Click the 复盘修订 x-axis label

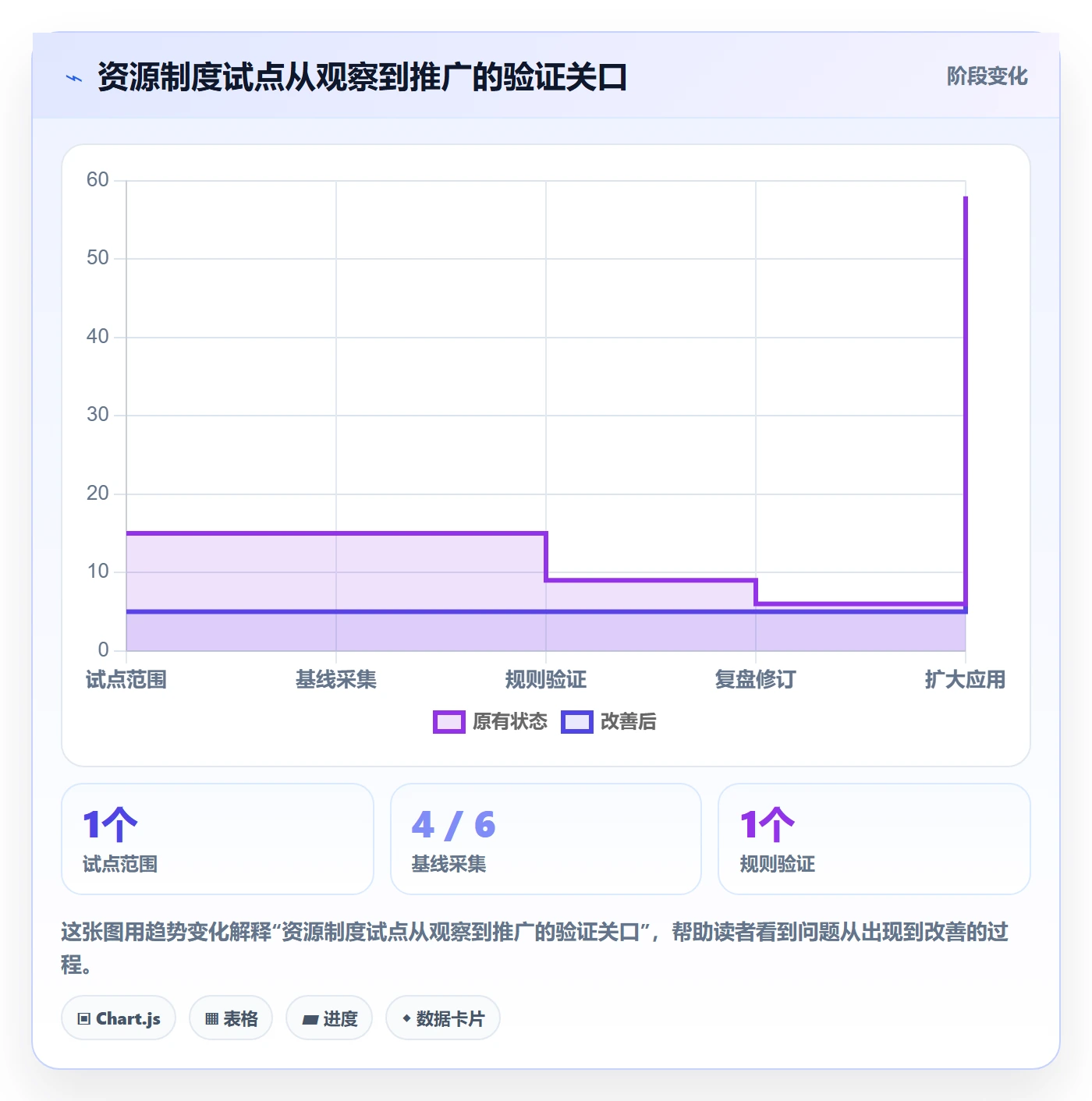tap(756, 680)
